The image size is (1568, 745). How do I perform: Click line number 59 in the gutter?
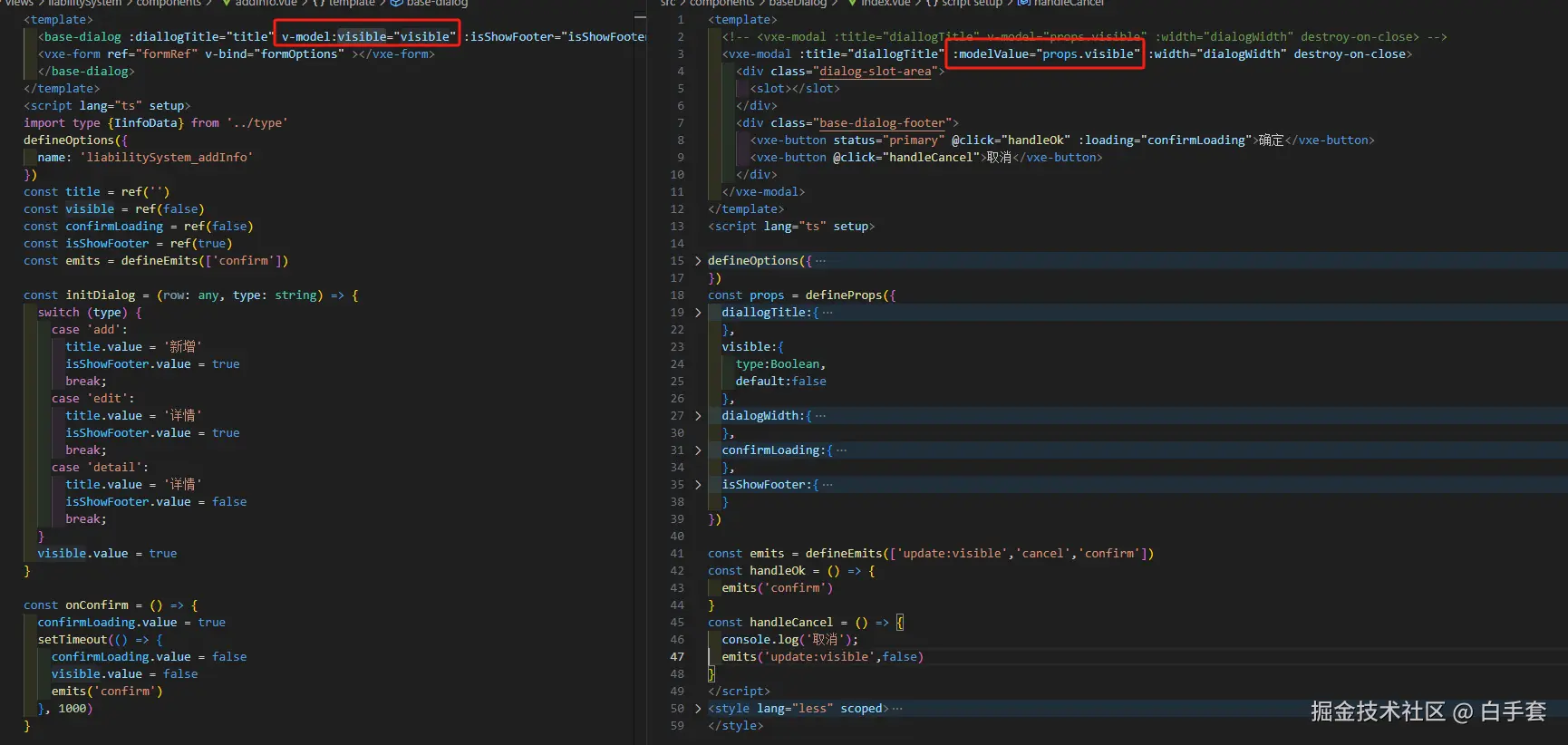[677, 726]
